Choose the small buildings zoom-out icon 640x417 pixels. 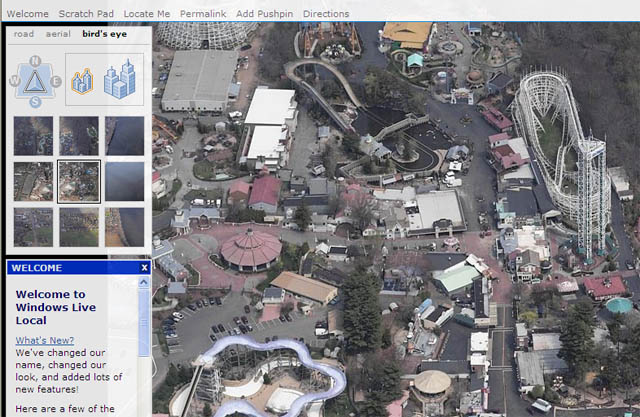(x=82, y=81)
